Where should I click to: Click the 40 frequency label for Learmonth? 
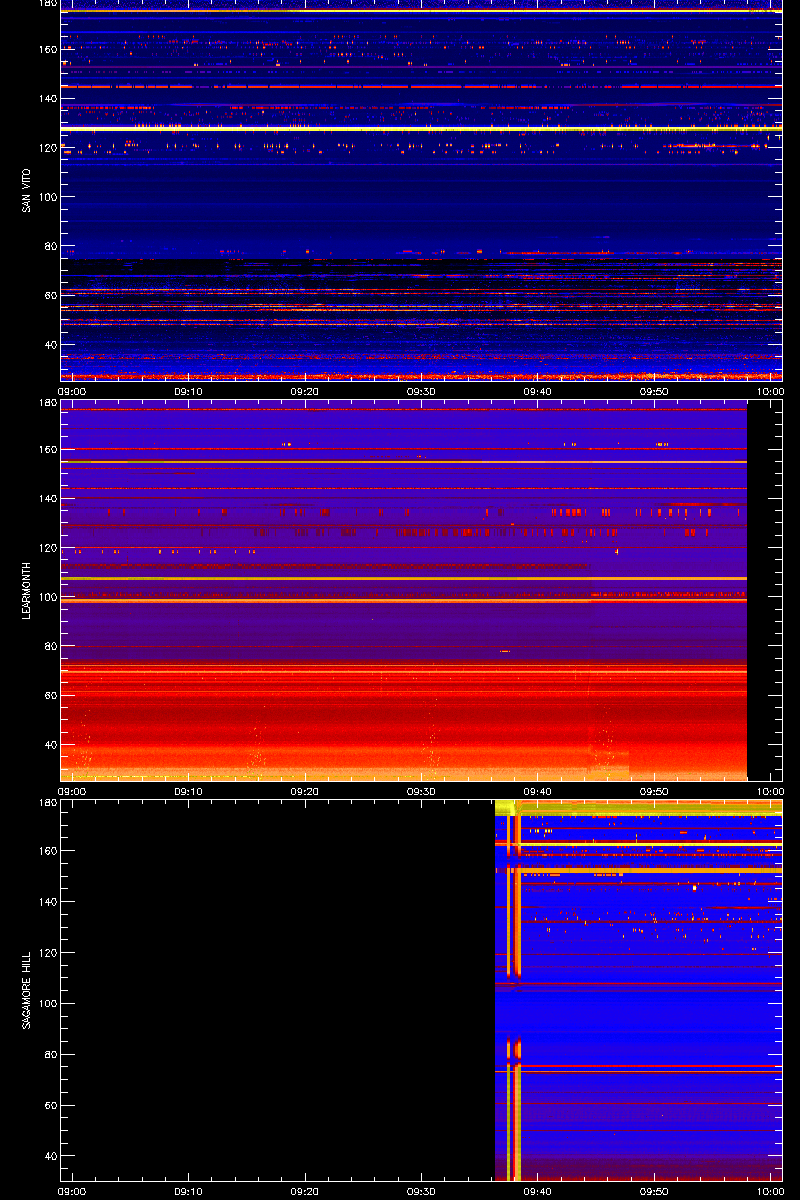pos(49,745)
